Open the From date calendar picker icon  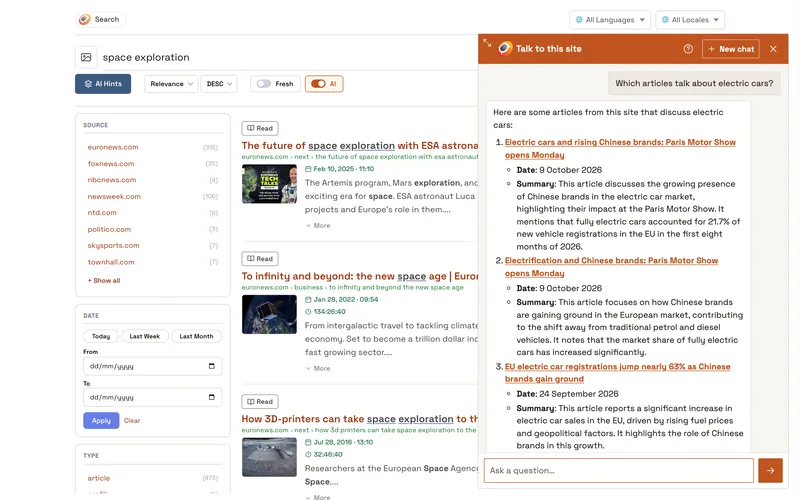[x=212, y=366]
